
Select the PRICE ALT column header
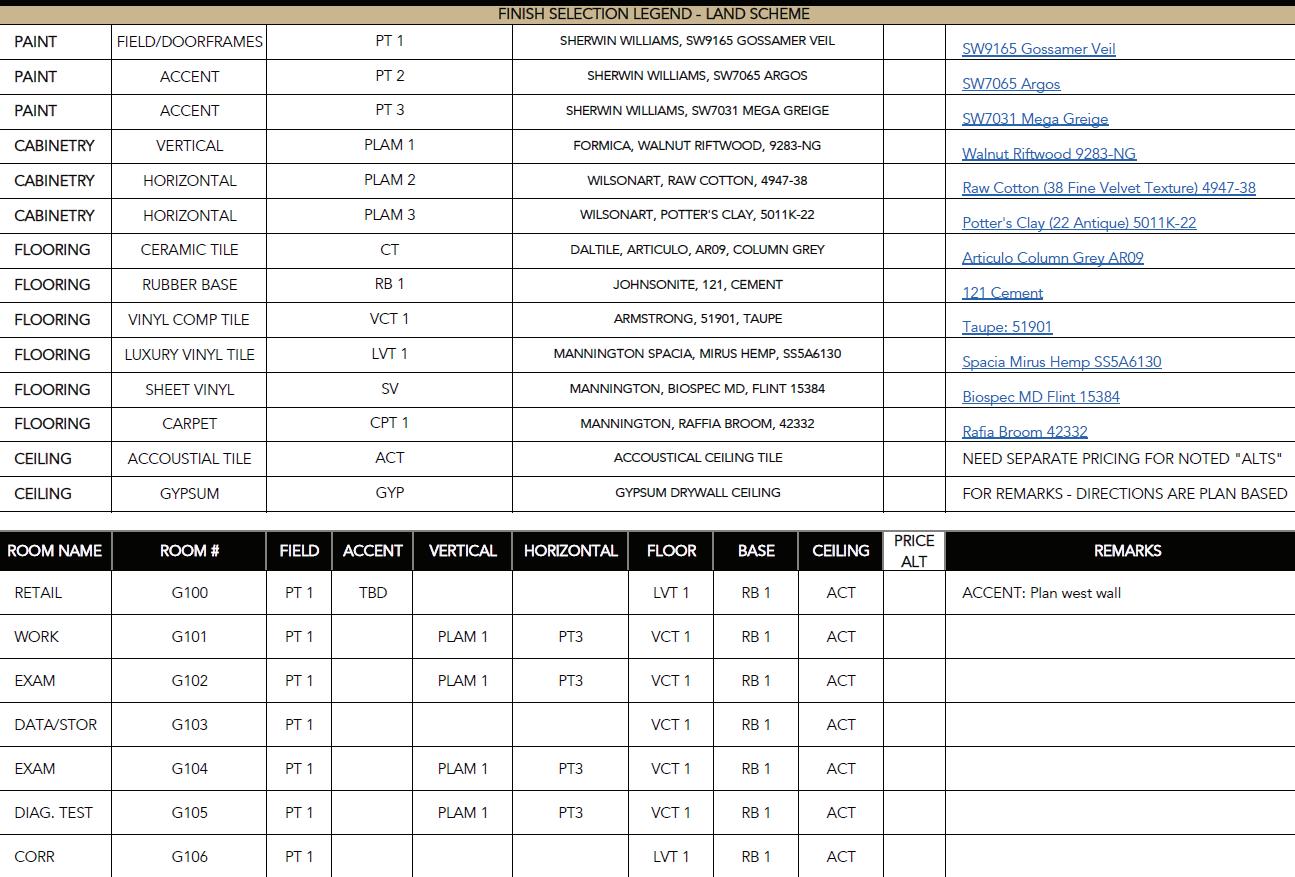[x=914, y=551]
